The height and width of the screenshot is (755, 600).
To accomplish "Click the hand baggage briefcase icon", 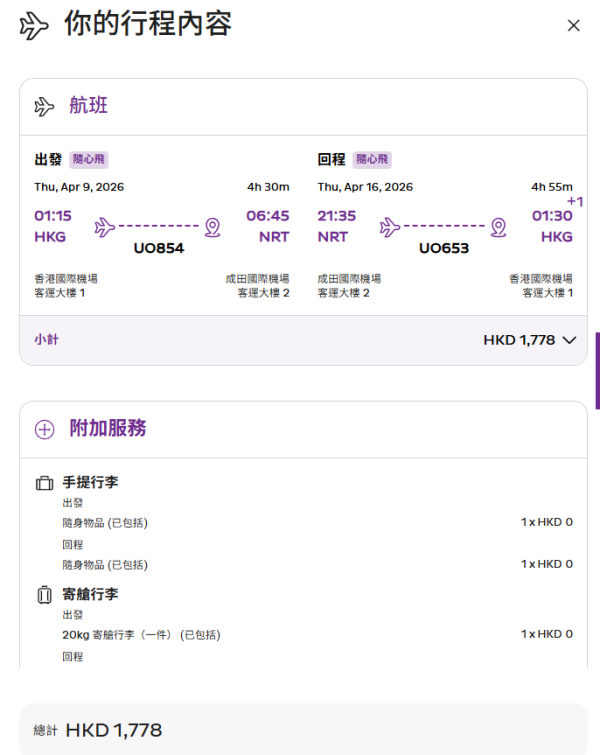I will tap(44, 483).
